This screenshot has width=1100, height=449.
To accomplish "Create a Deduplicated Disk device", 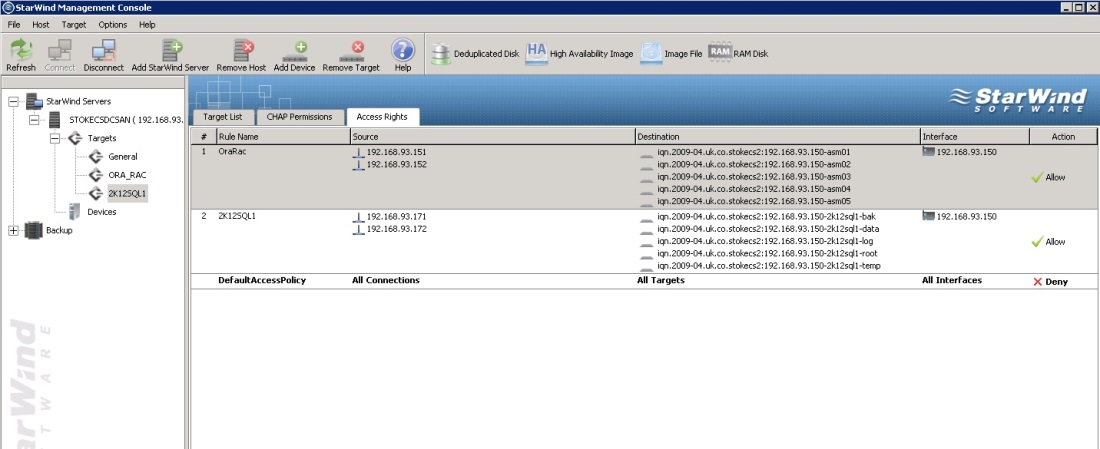I will point(475,54).
